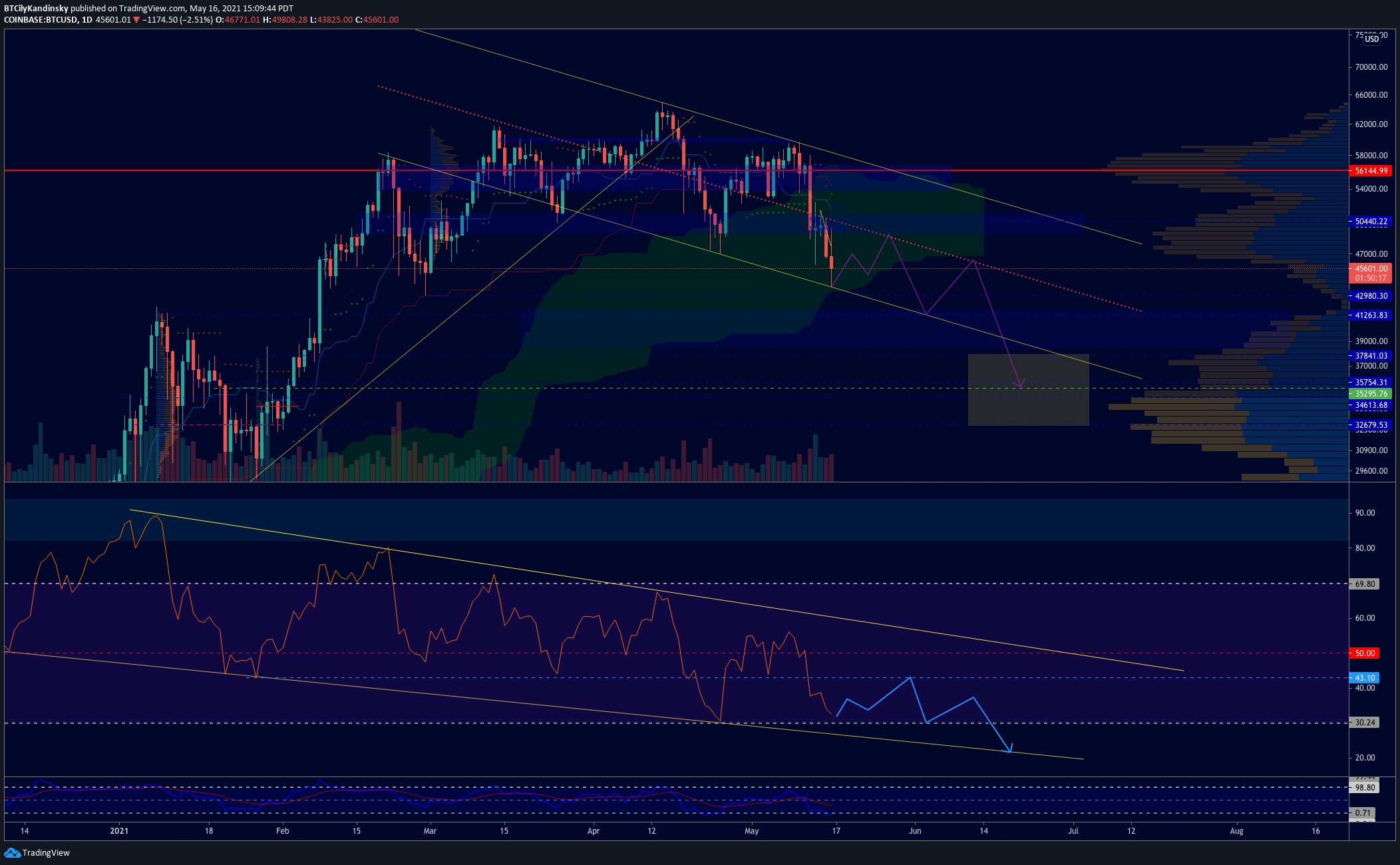Click the 69.80 RSI level label

pyautogui.click(x=1364, y=584)
